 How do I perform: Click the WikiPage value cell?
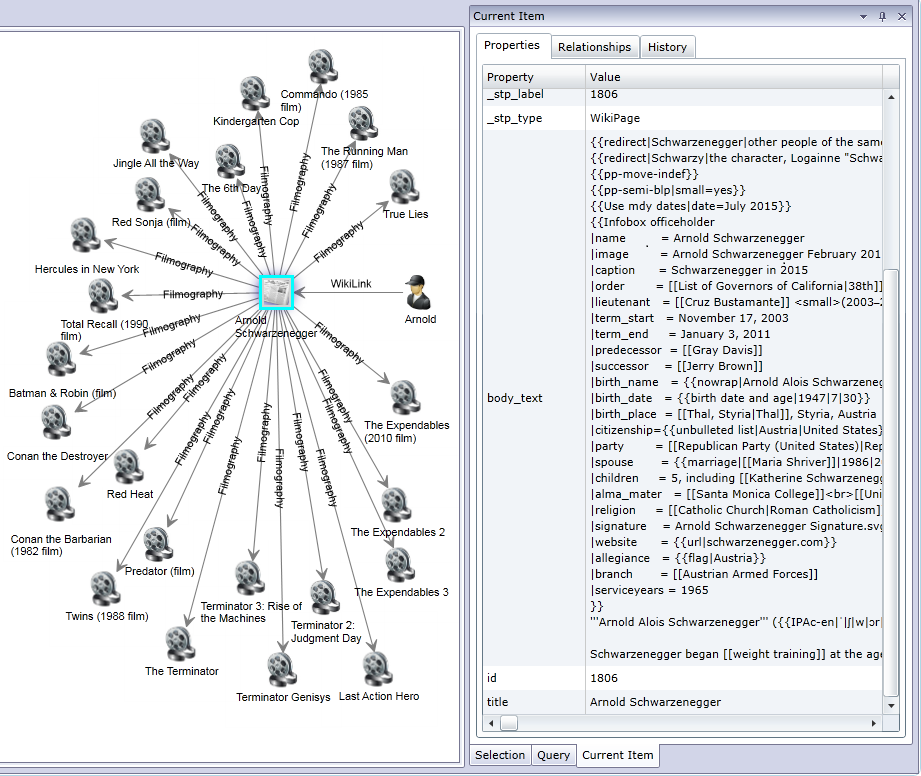click(734, 118)
